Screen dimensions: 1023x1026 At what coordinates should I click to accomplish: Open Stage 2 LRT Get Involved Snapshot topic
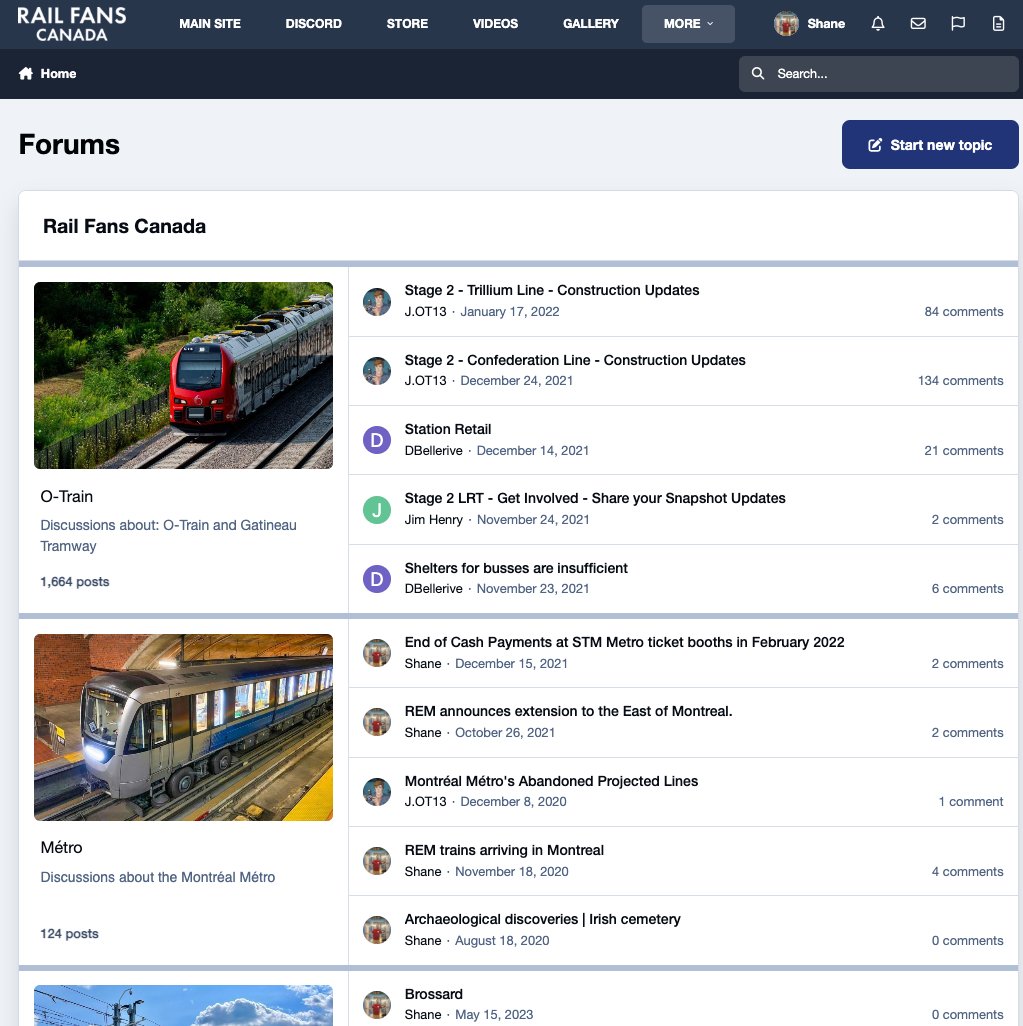coord(595,498)
